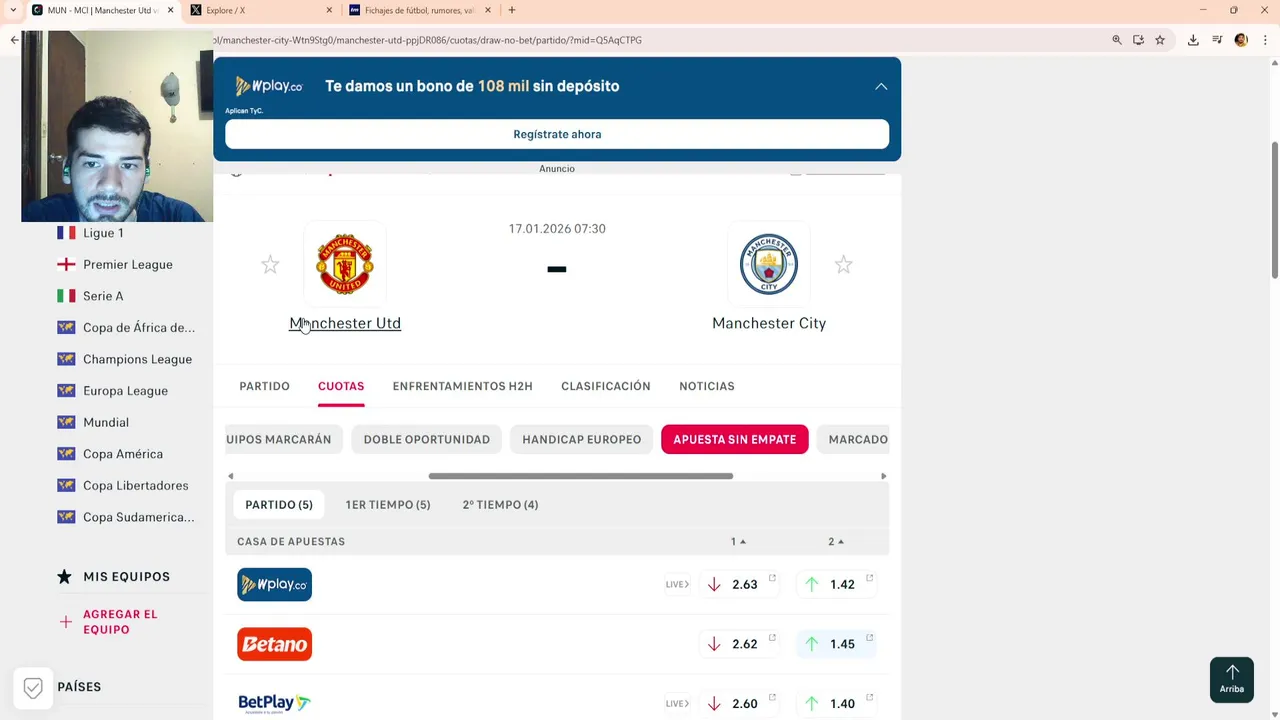The image size is (1280, 720).
Task: Sort by column 1 odds
Action: [738, 541]
